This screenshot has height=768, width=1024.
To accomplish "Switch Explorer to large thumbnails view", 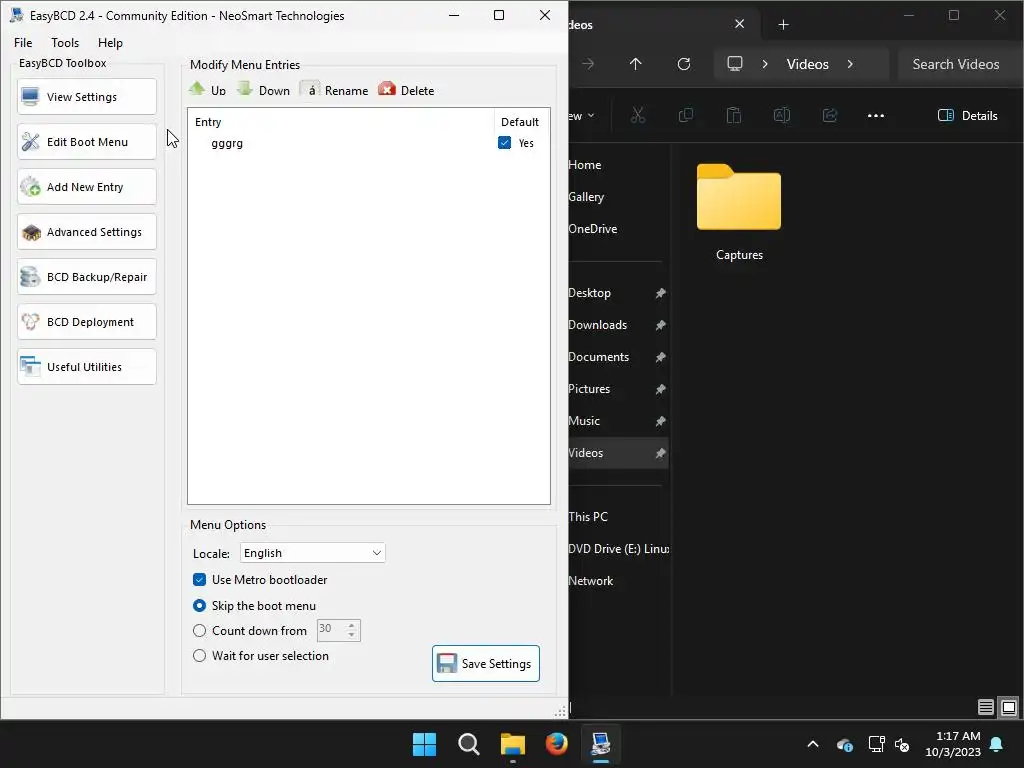I will point(1009,707).
